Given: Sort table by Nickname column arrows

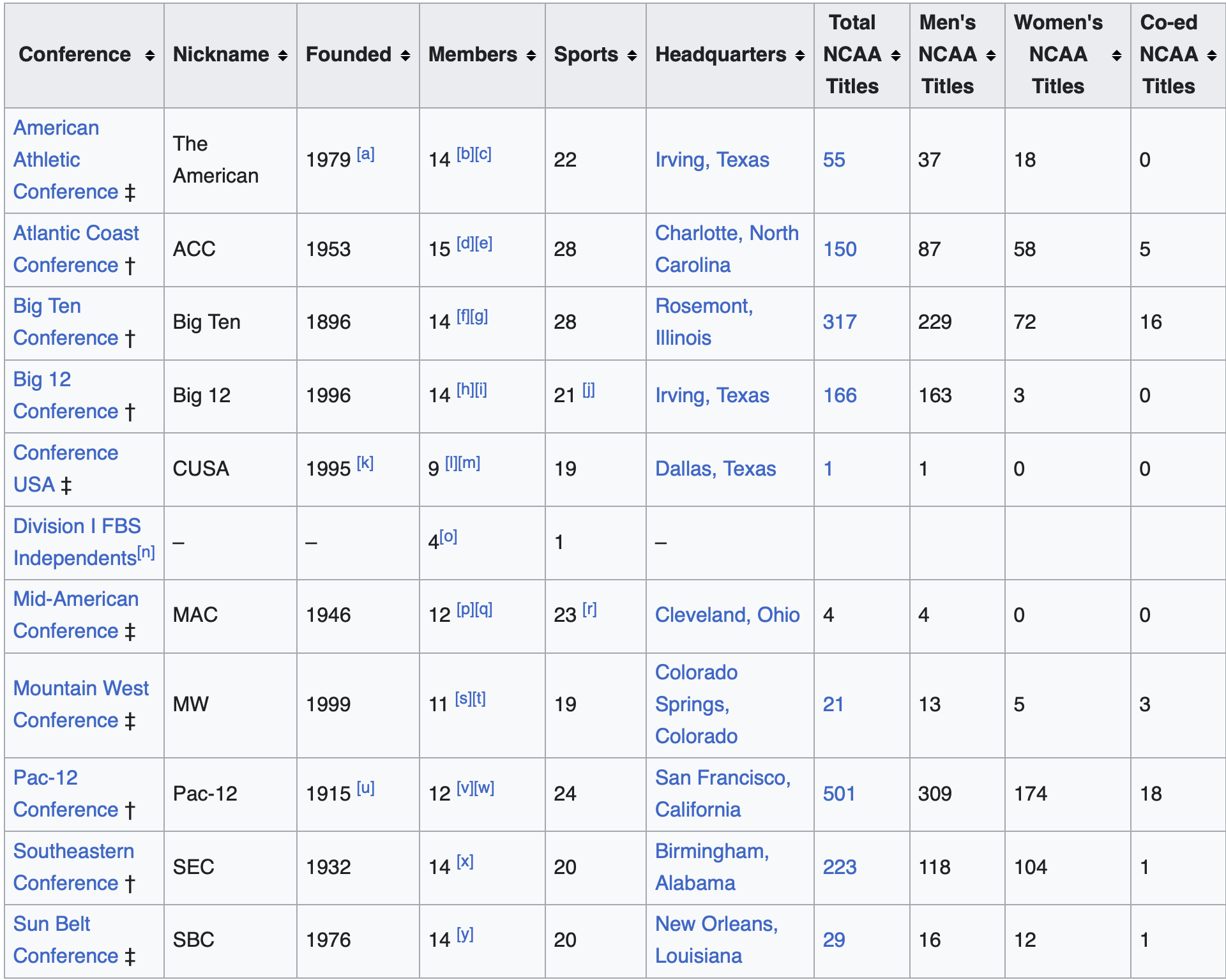Looking at the screenshot, I should coord(283,56).
